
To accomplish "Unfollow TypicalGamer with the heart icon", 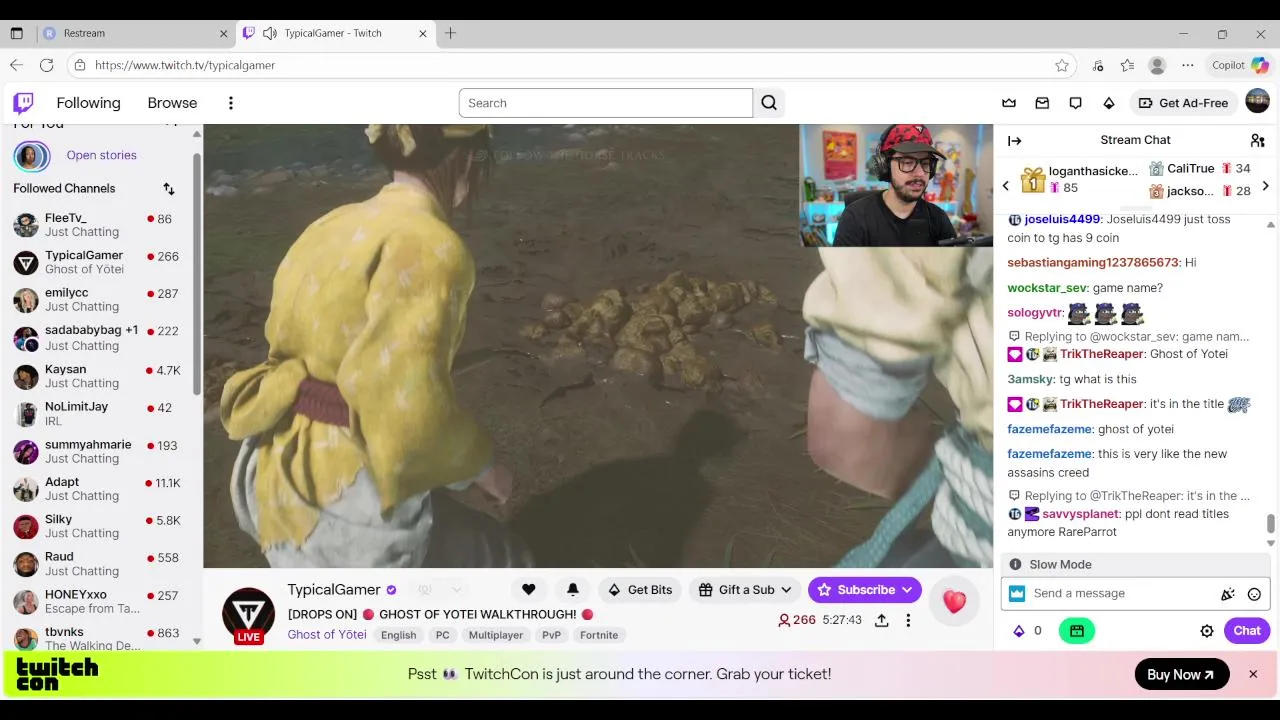I will pos(528,590).
